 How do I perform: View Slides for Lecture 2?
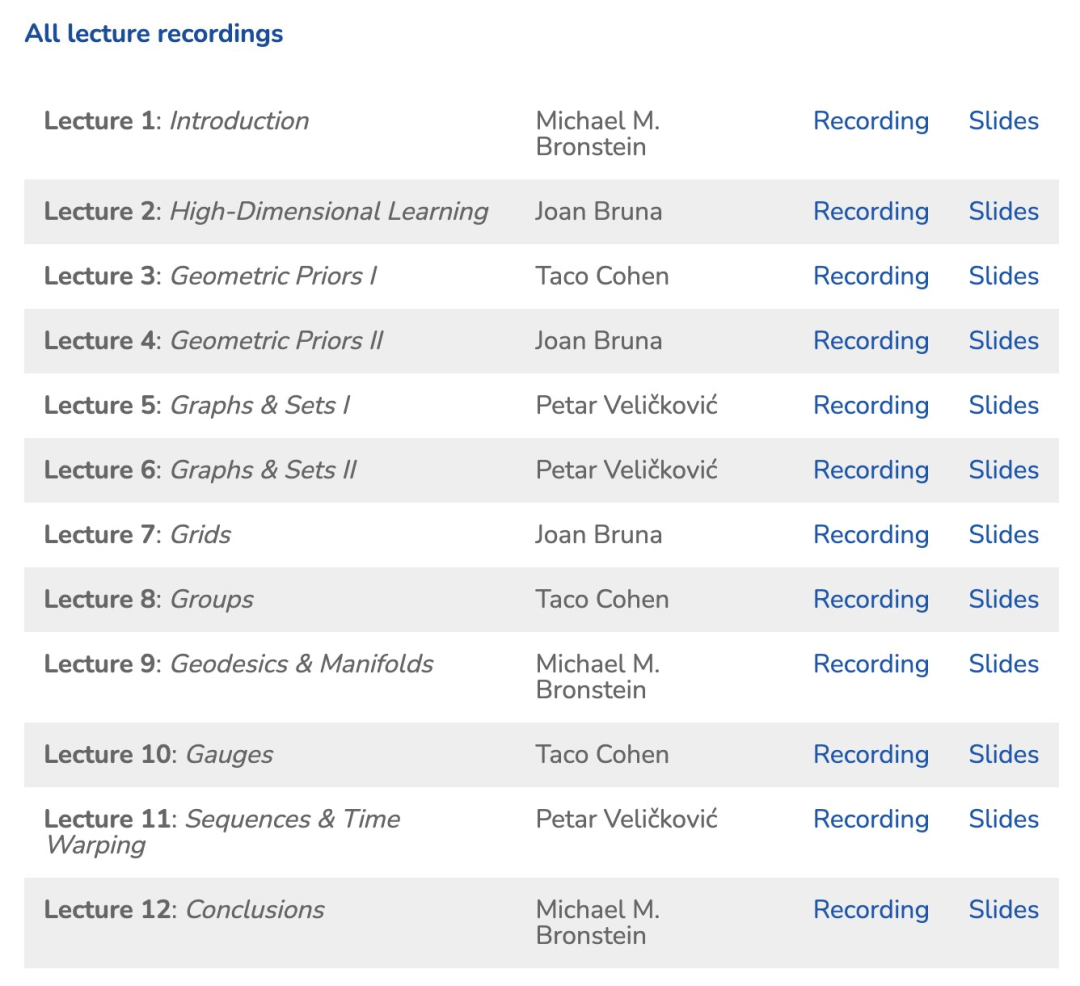[1003, 212]
